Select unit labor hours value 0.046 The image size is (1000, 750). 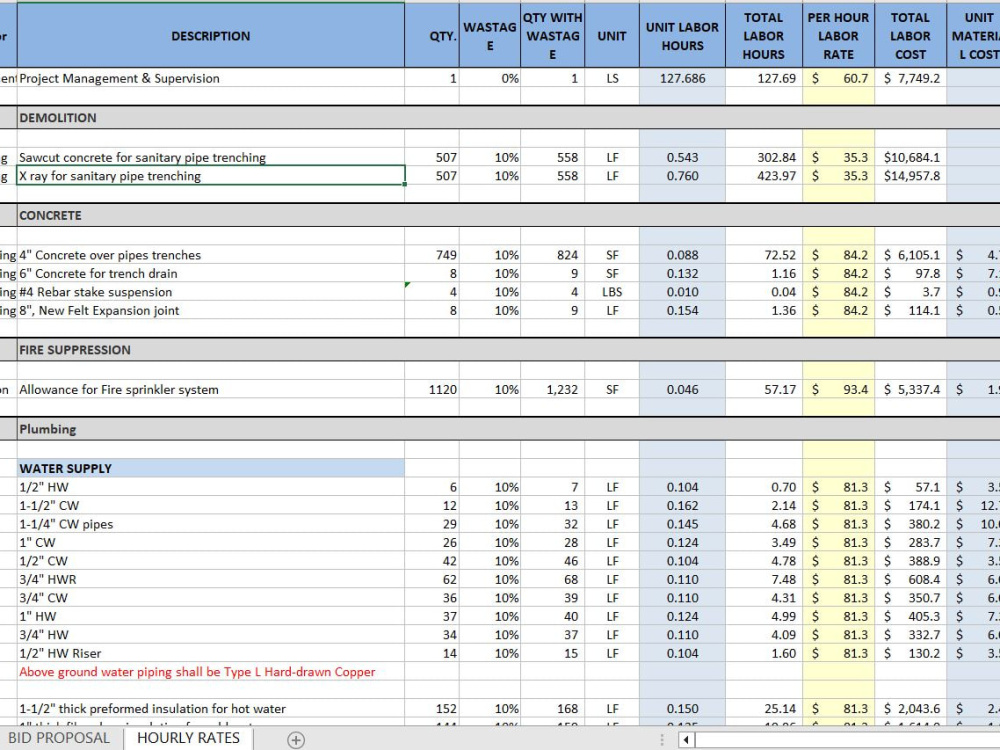(682, 390)
